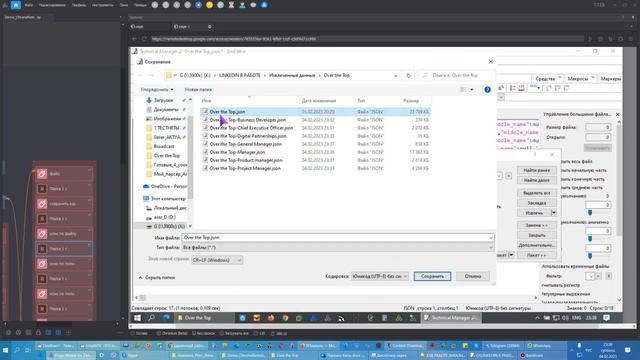Viewport: 640px width, 360px height.
Task: Click the file name input field
Action: tap(337, 238)
